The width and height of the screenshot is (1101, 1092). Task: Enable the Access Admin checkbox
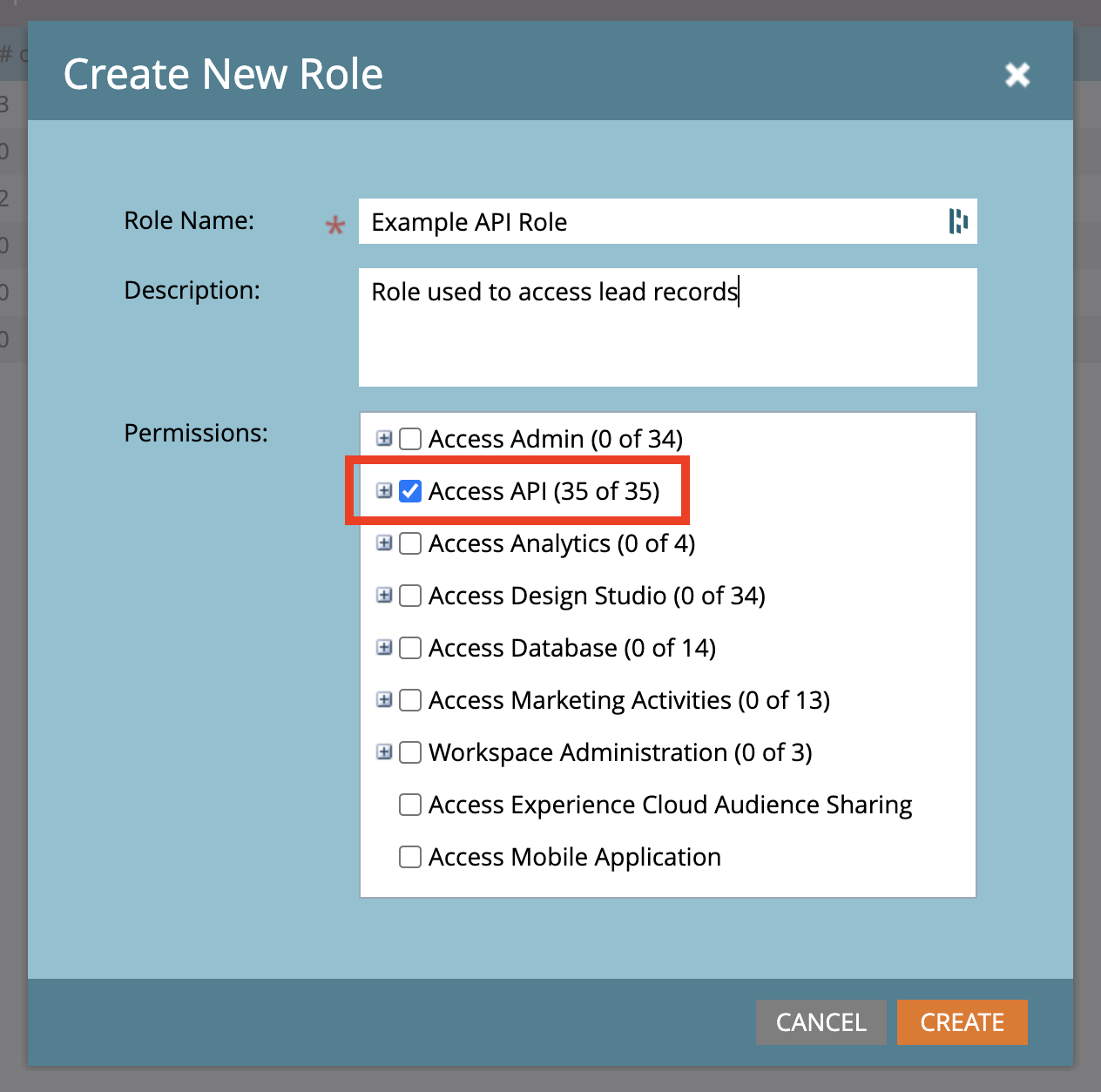pyautogui.click(x=410, y=439)
